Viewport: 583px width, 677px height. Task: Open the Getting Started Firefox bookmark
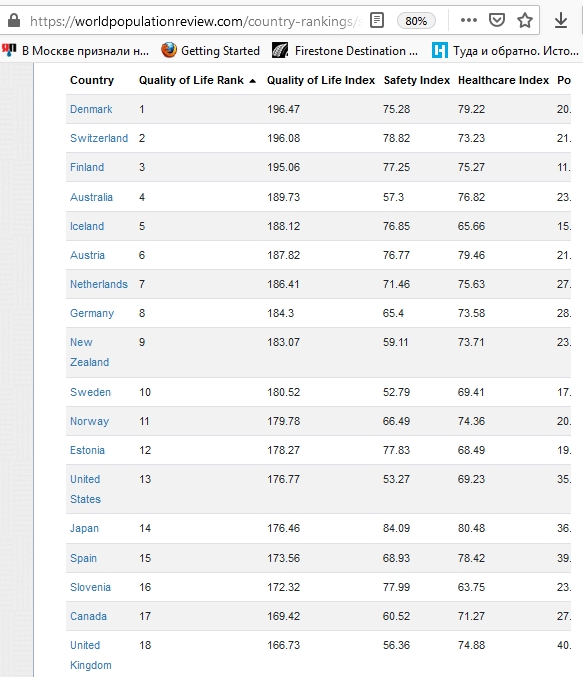[210, 51]
